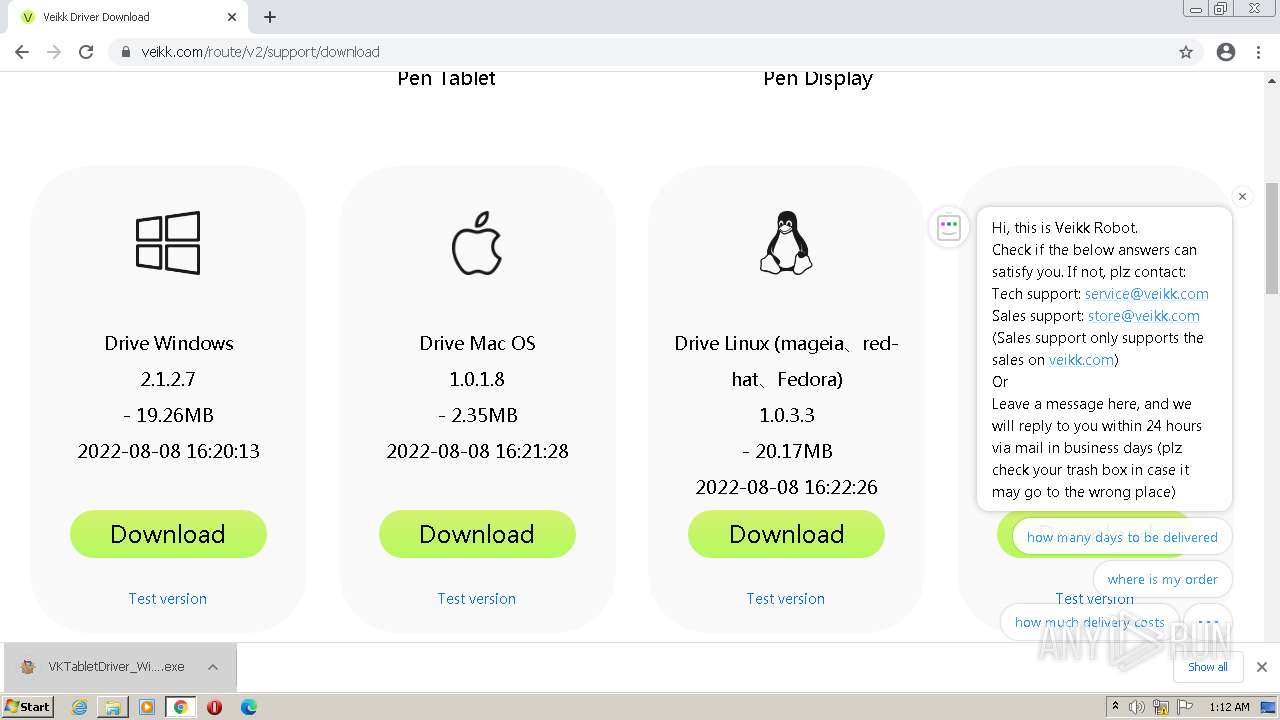Open a new browser tab
1280x720 pixels.
coord(270,17)
